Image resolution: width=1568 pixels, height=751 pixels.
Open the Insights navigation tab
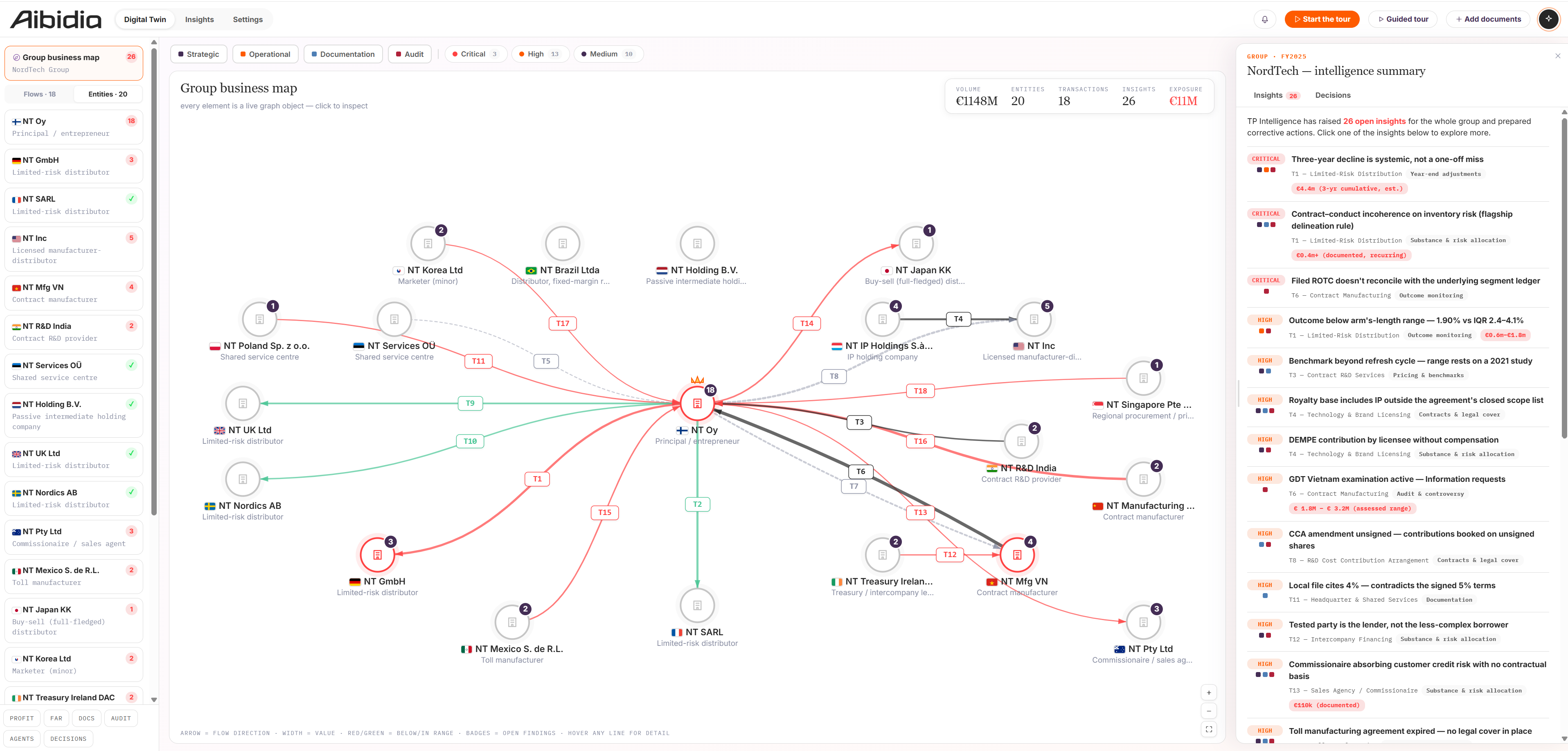pyautogui.click(x=200, y=20)
